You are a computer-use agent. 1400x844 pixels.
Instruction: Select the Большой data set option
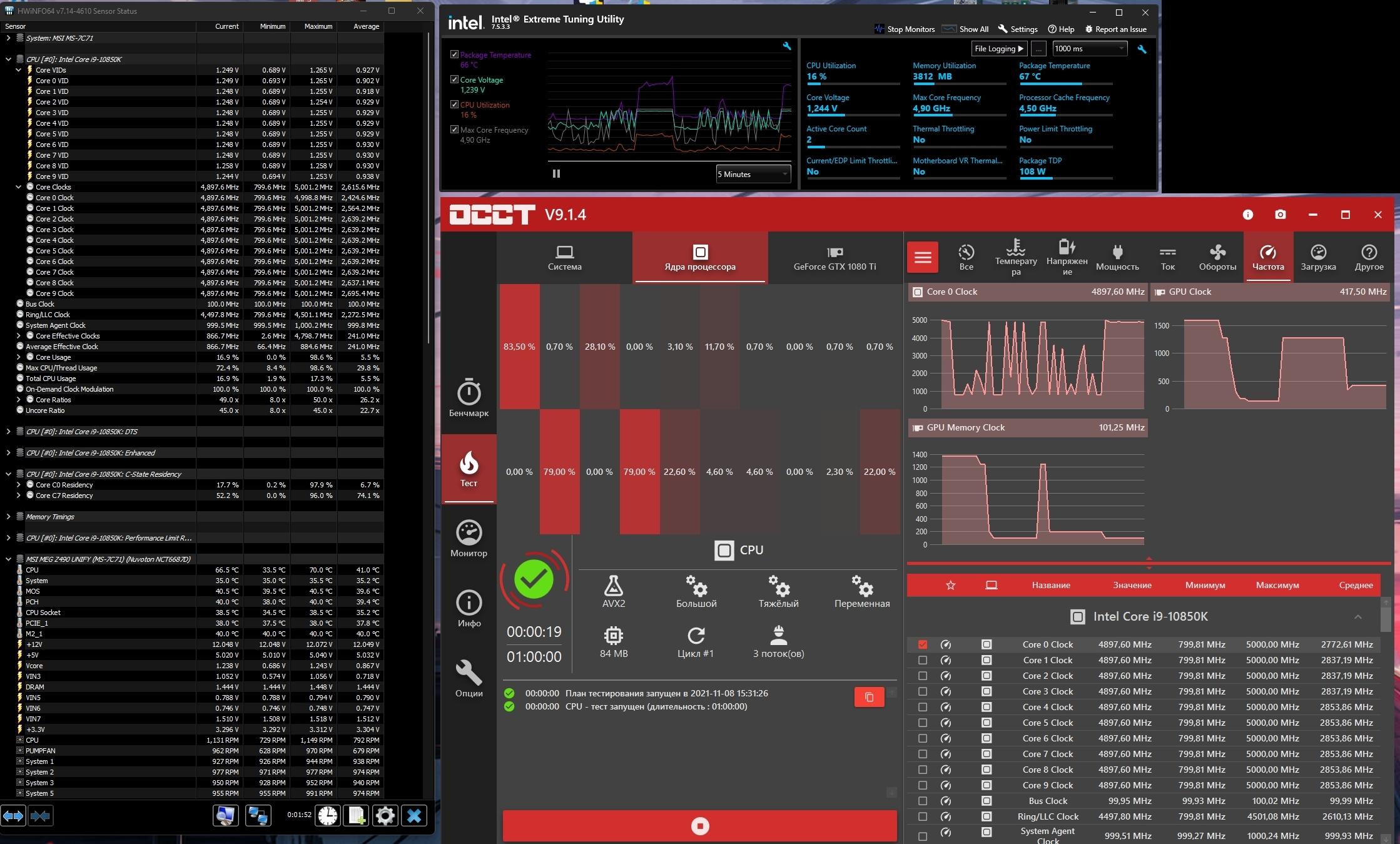tap(696, 591)
